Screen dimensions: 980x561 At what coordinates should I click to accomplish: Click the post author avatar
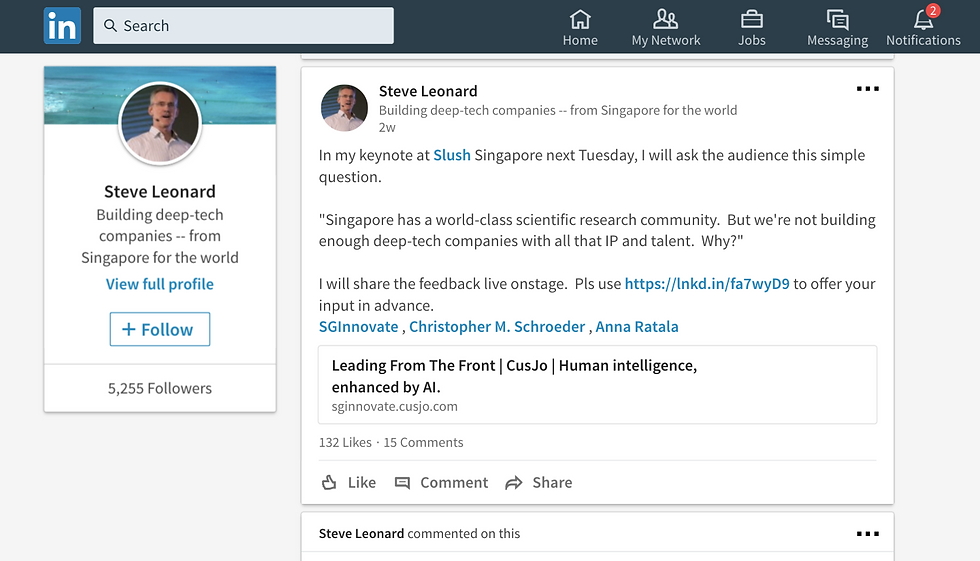[344, 107]
